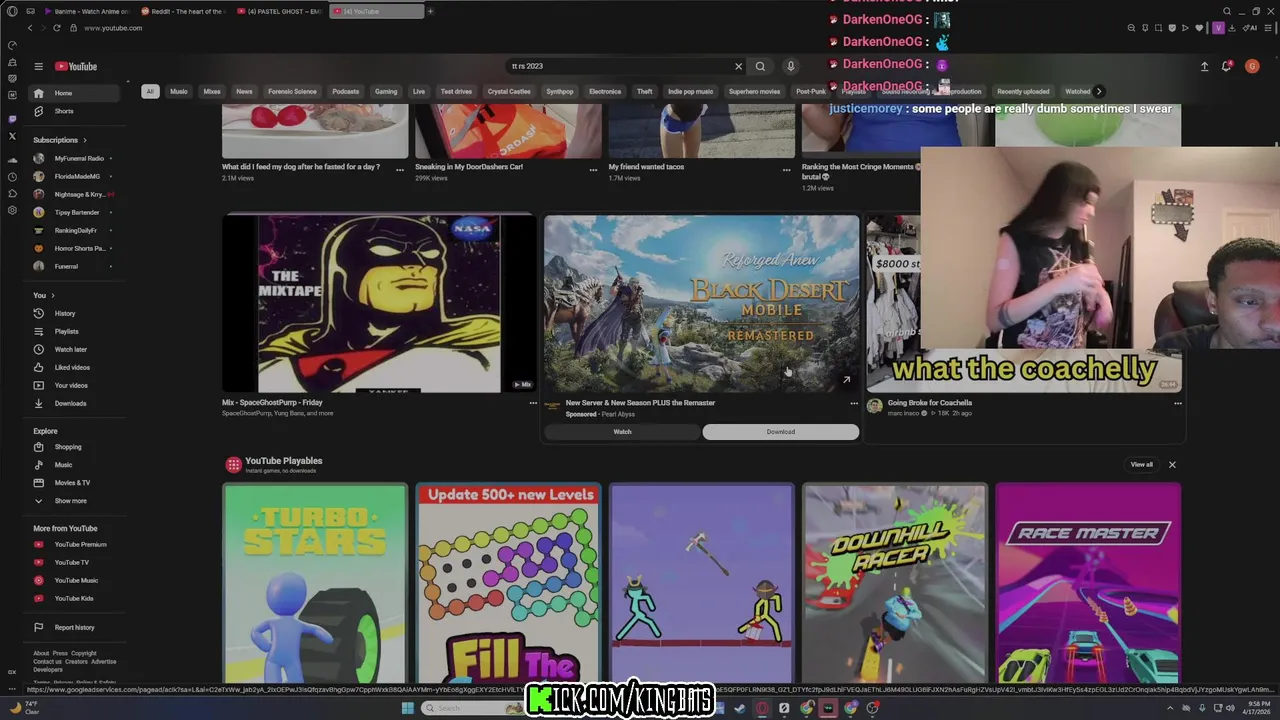Open the Windows Start button

pos(407,708)
